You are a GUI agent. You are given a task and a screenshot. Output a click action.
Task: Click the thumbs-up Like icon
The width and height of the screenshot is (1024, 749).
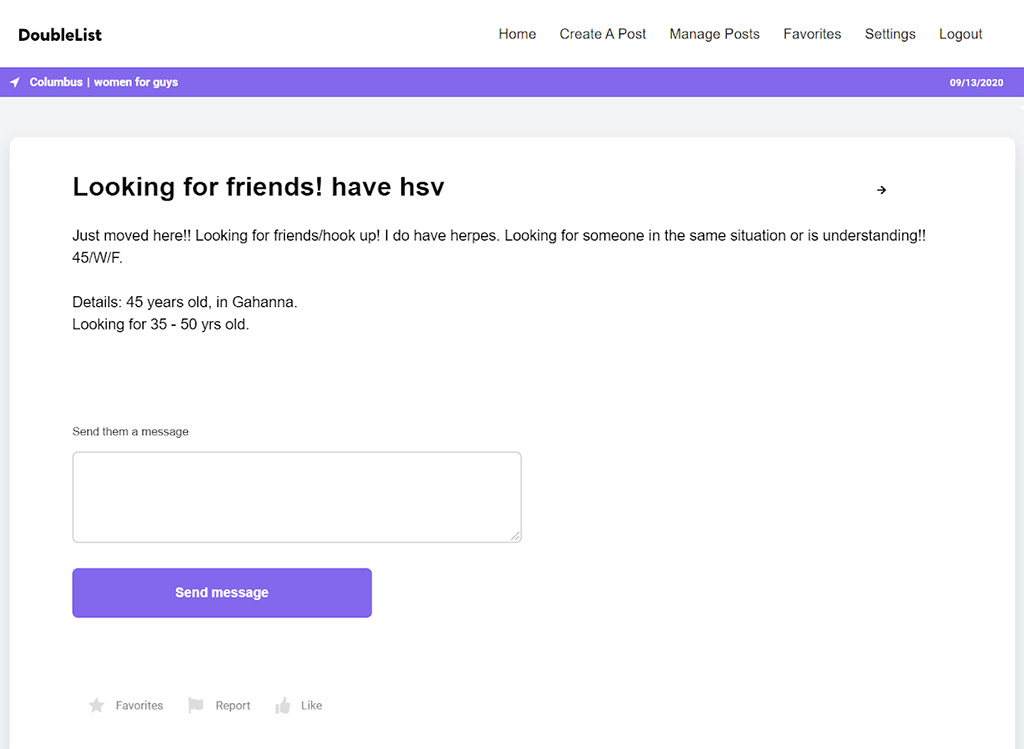tap(283, 706)
